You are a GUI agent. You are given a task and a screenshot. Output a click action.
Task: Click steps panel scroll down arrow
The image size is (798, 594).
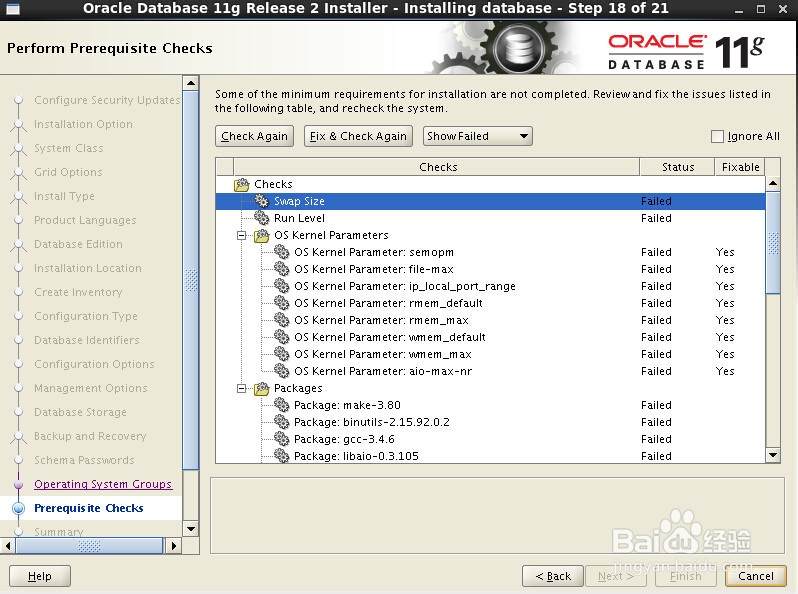(x=191, y=529)
